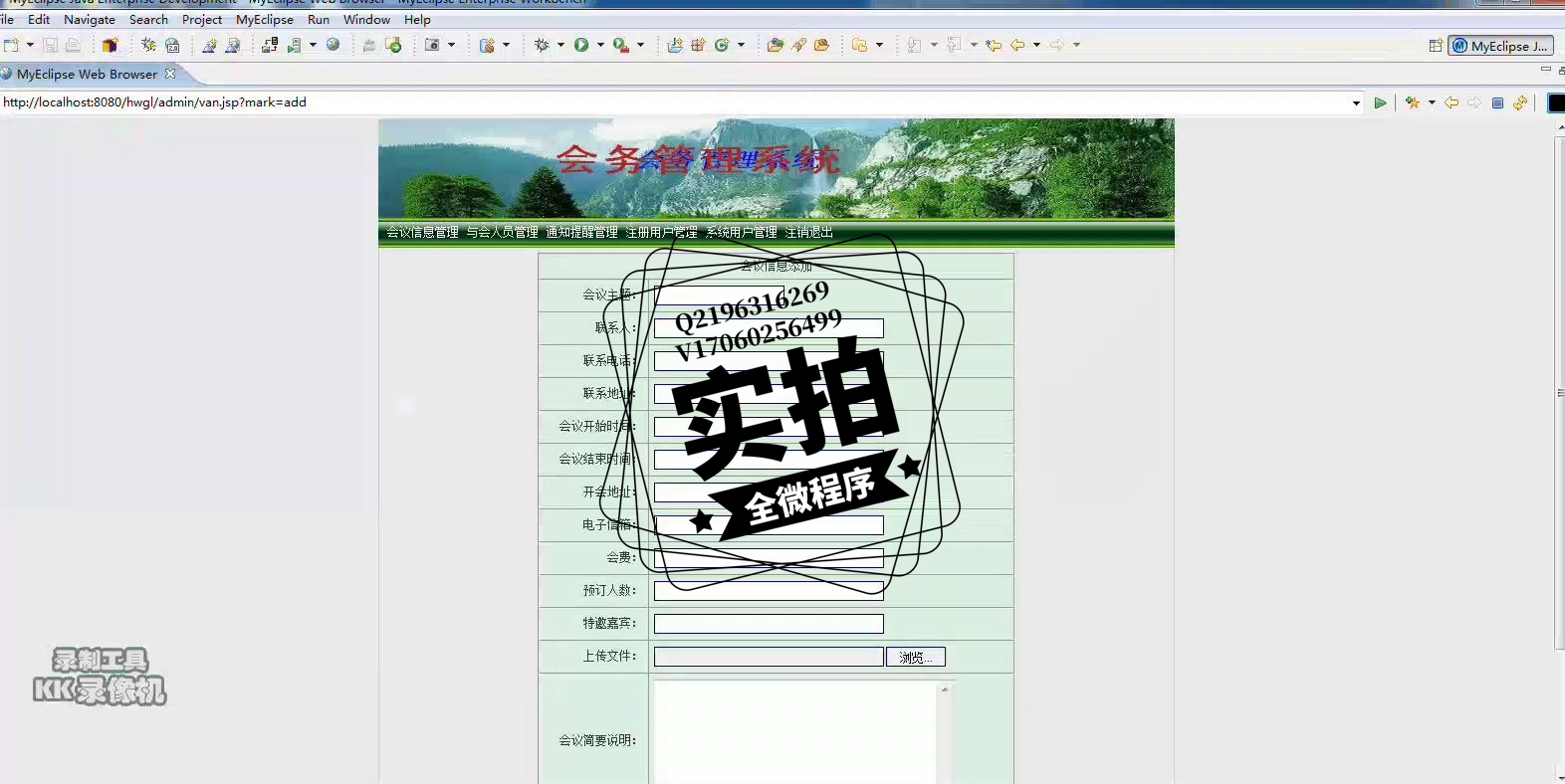Viewport: 1565px width, 784px height.
Task: Click the 预订人数 input field
Action: tap(769, 591)
